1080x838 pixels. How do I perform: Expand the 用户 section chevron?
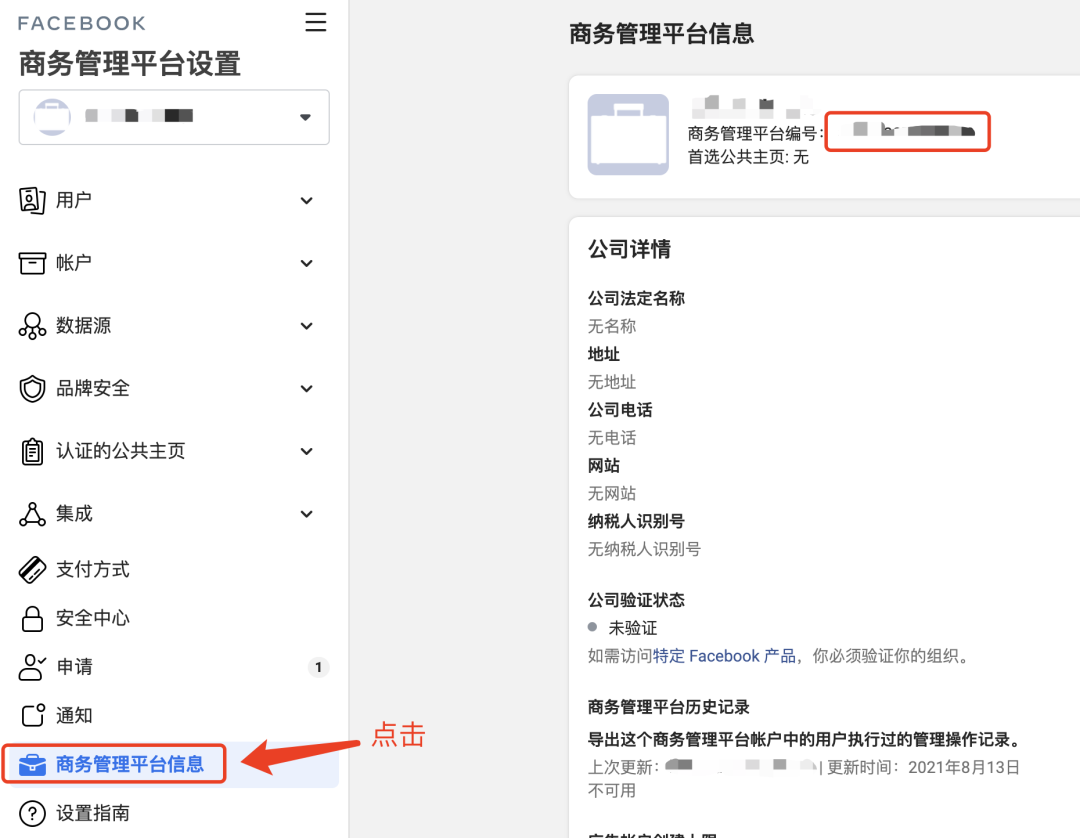click(x=307, y=200)
